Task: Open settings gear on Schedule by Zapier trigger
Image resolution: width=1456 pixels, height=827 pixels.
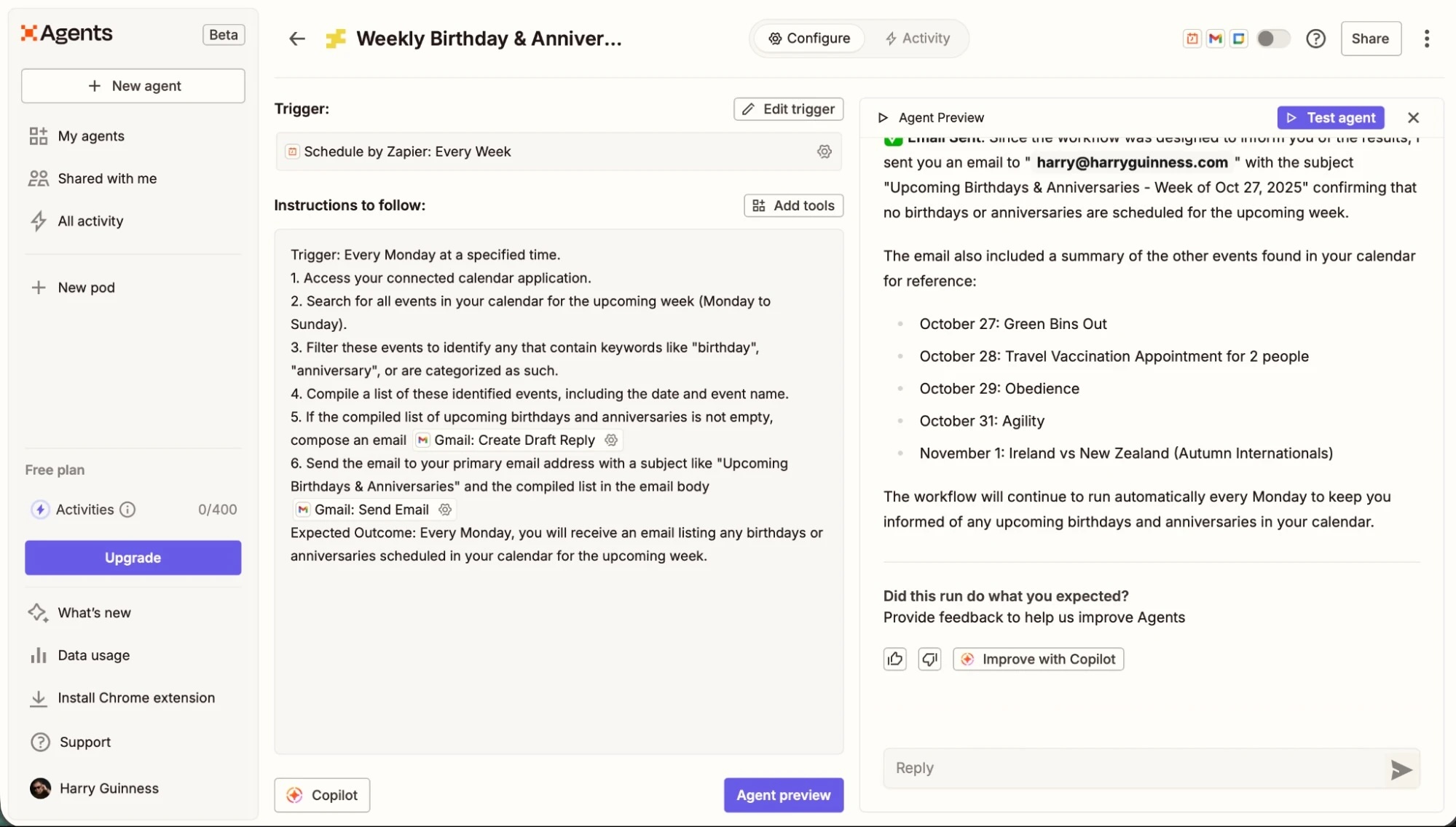Action: click(825, 151)
